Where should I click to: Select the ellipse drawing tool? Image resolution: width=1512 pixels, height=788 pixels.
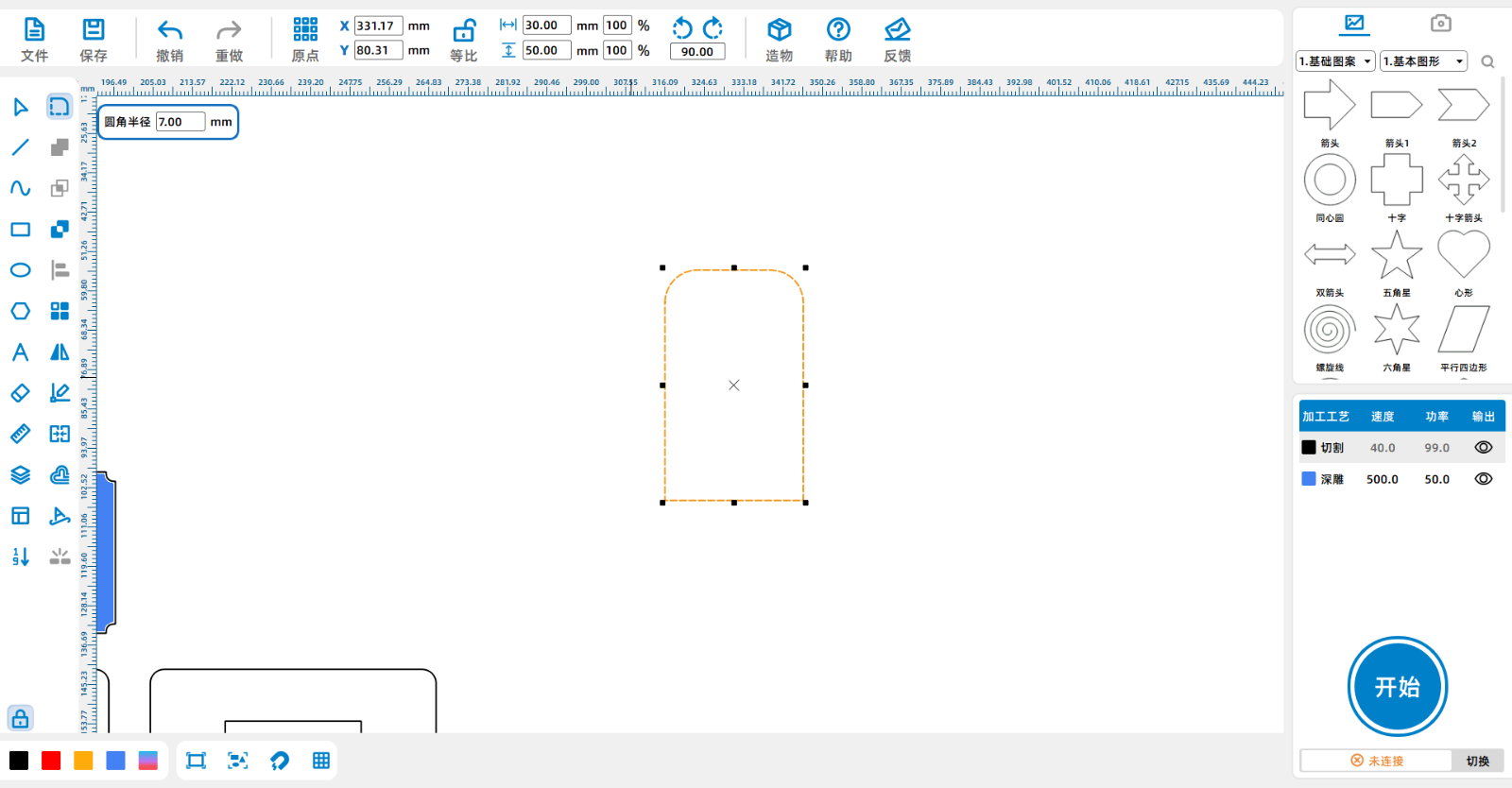(20, 270)
